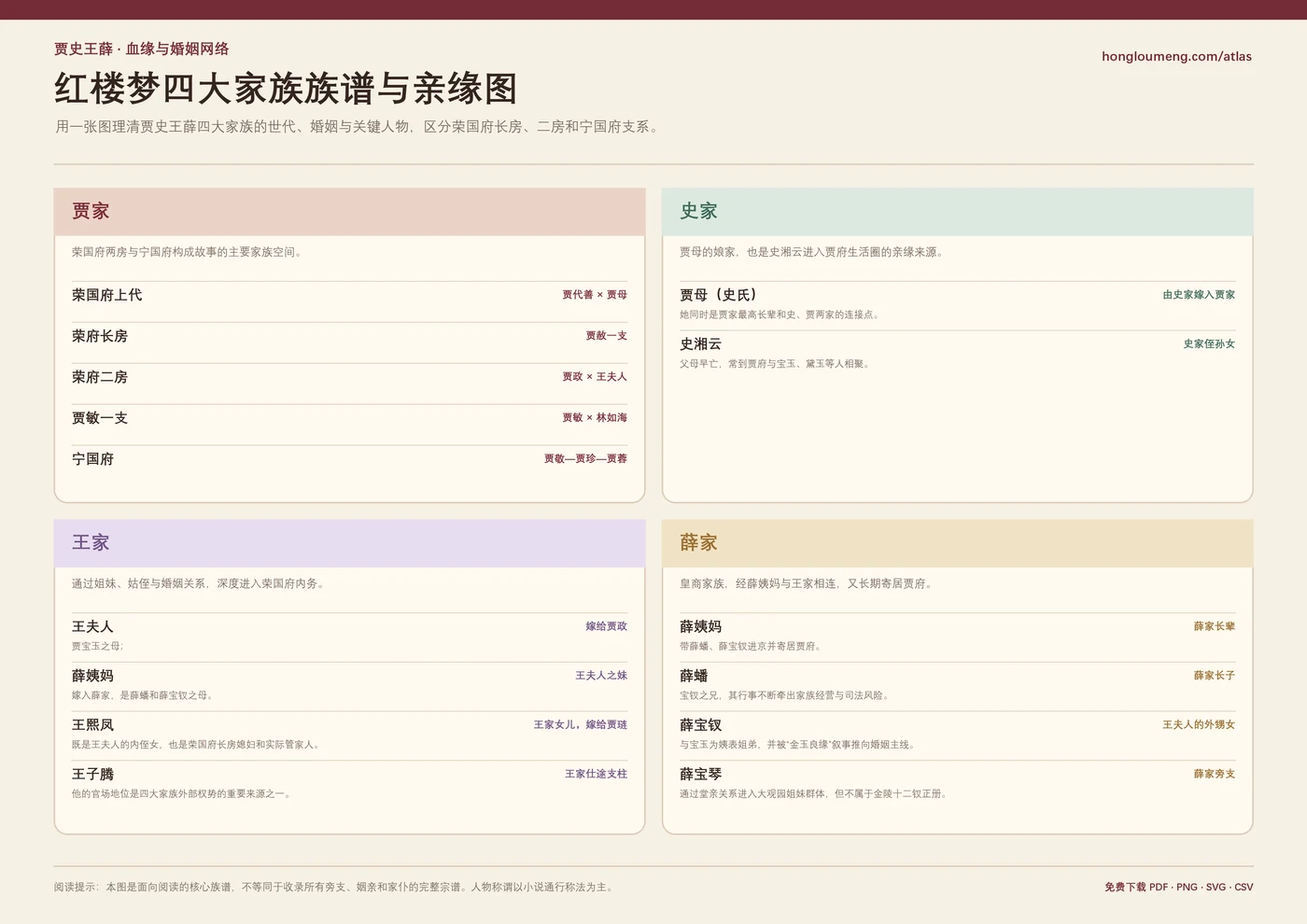Image resolution: width=1307 pixels, height=924 pixels.
Task: Click the 薛家旁支 tag
Action: point(1215,775)
